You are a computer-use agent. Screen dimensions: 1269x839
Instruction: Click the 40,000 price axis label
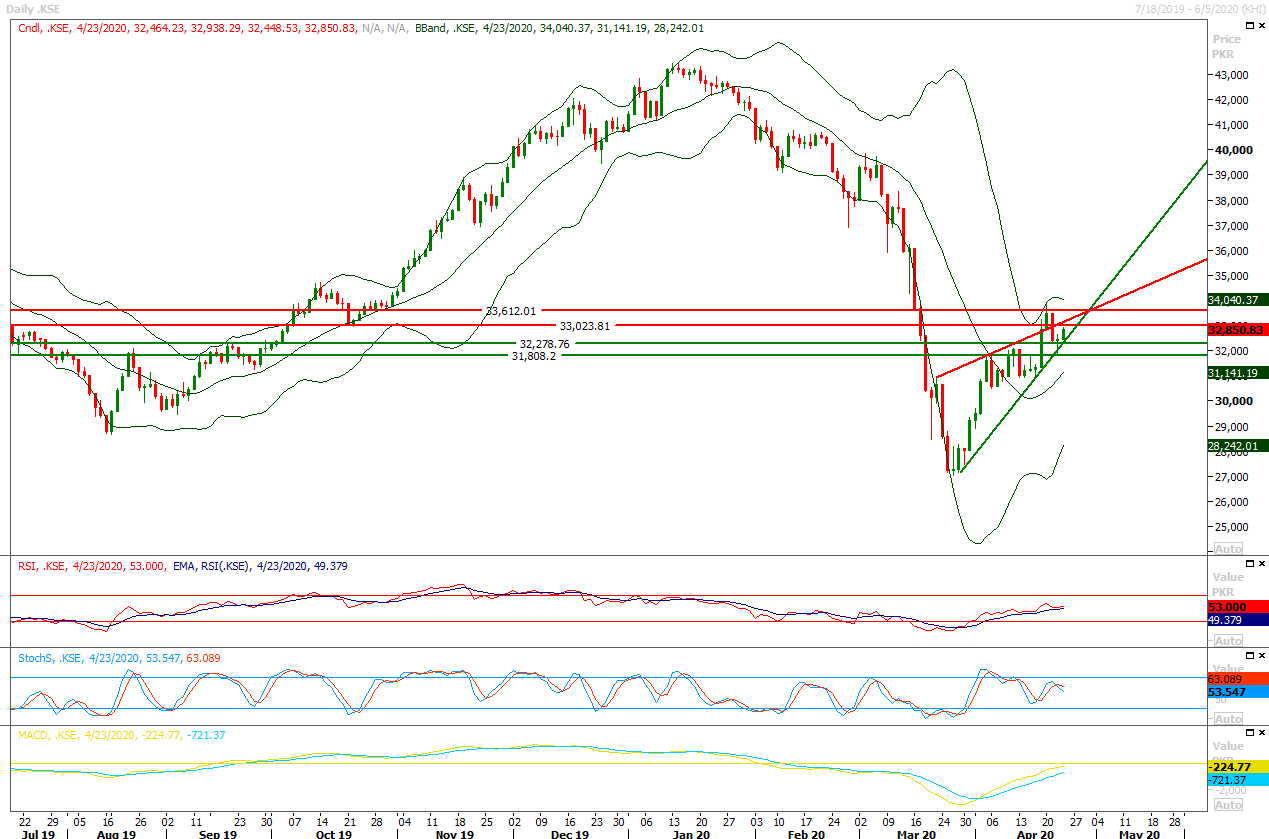(1233, 150)
